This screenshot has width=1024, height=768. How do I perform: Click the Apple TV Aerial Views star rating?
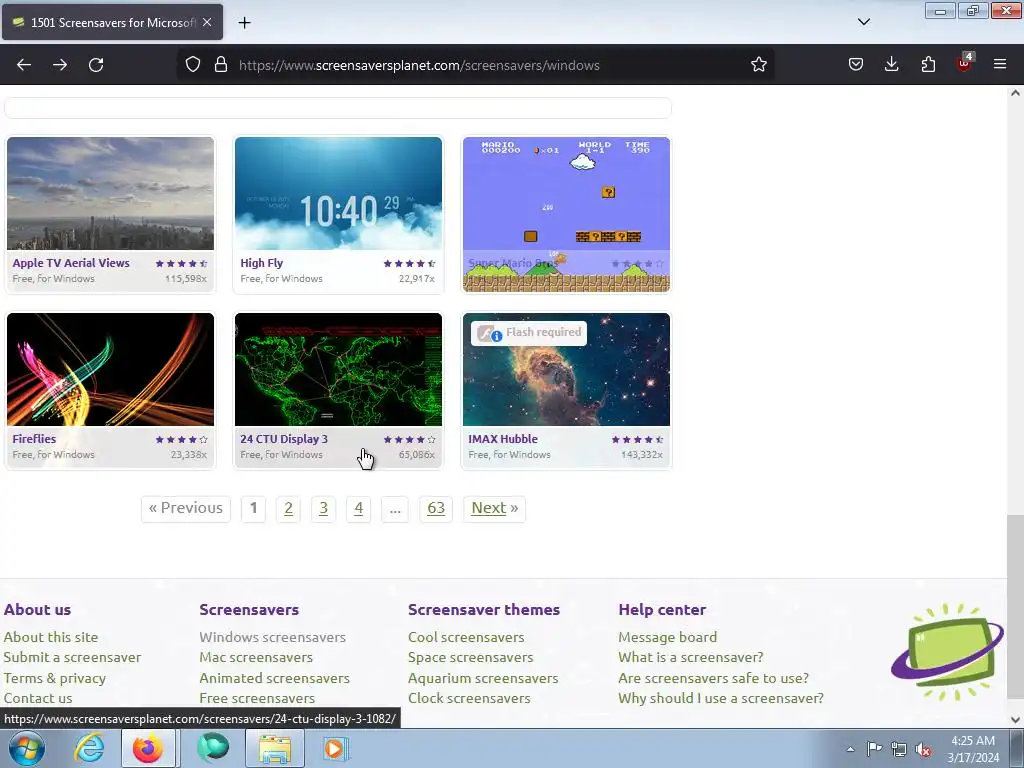click(x=182, y=264)
